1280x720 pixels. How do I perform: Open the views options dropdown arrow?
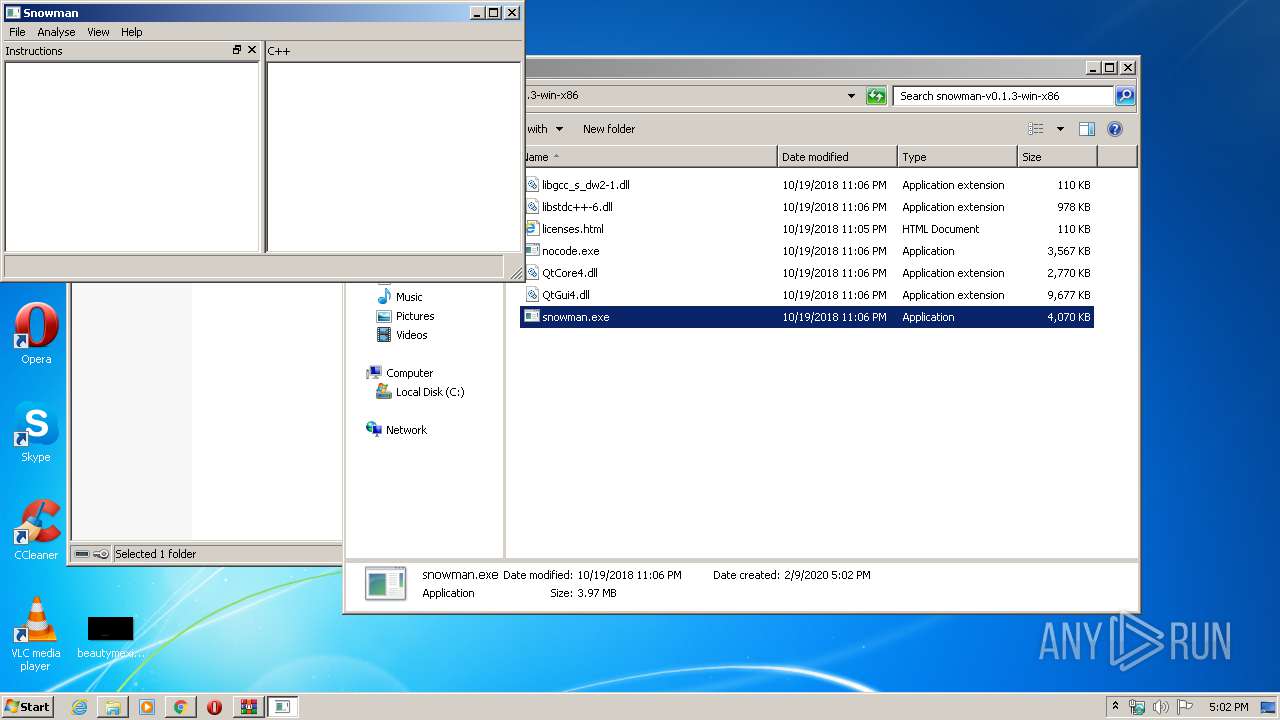(1060, 129)
